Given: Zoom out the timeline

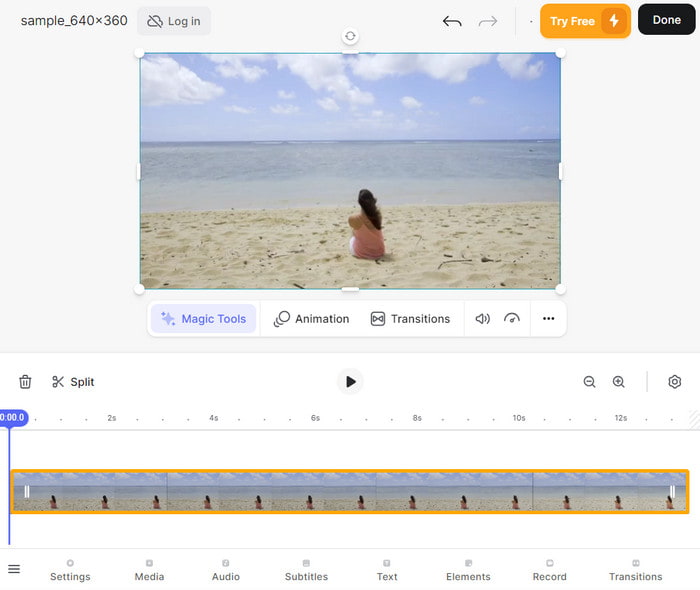Looking at the screenshot, I should (589, 382).
